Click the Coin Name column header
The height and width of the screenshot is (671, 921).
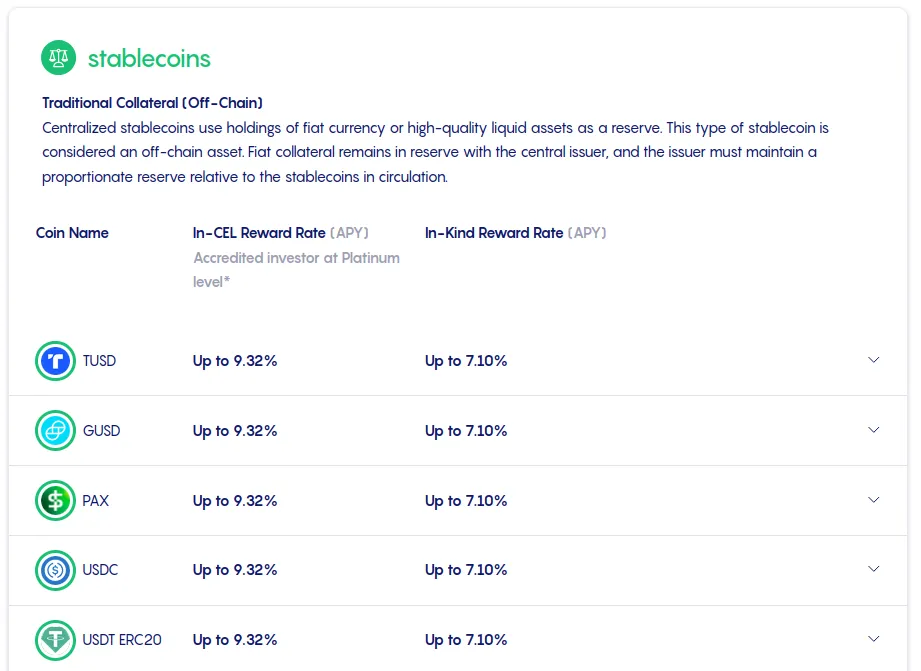point(72,233)
